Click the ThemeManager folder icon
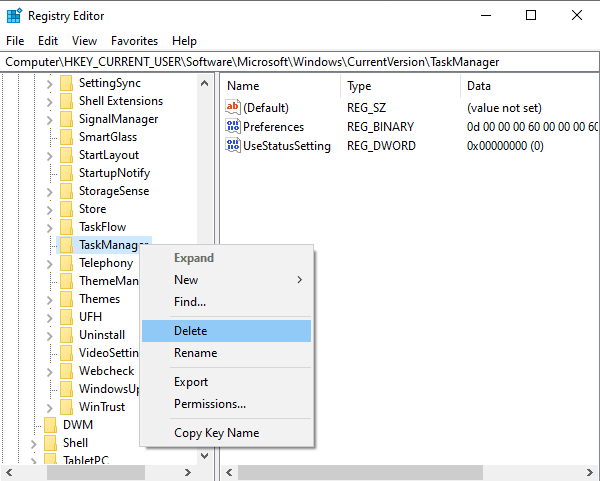Viewport: 600px width, 481px height. [66, 281]
